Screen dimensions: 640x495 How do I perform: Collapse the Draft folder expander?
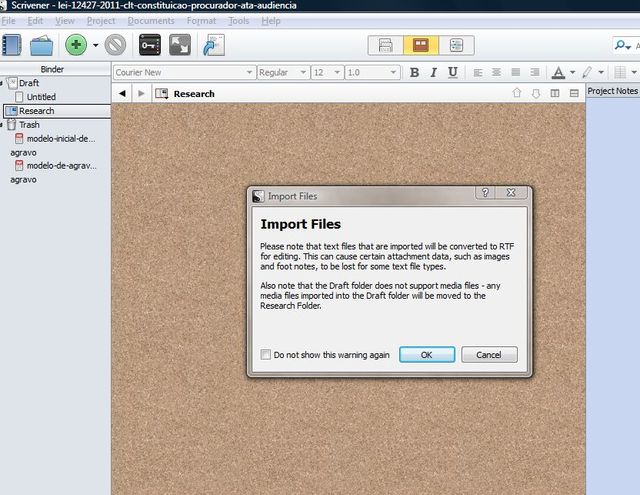pyautogui.click(x=2, y=83)
